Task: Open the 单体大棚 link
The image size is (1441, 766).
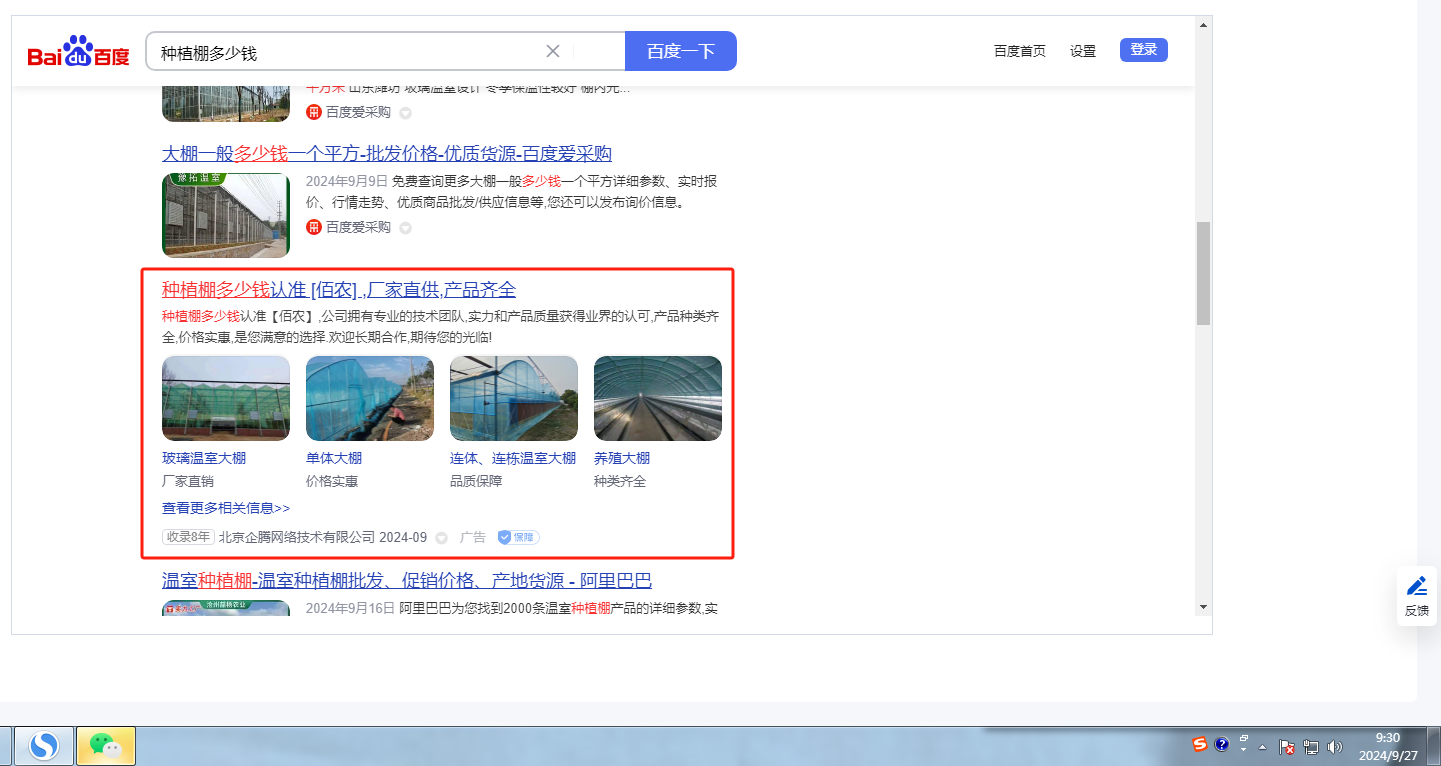Action: point(334,458)
